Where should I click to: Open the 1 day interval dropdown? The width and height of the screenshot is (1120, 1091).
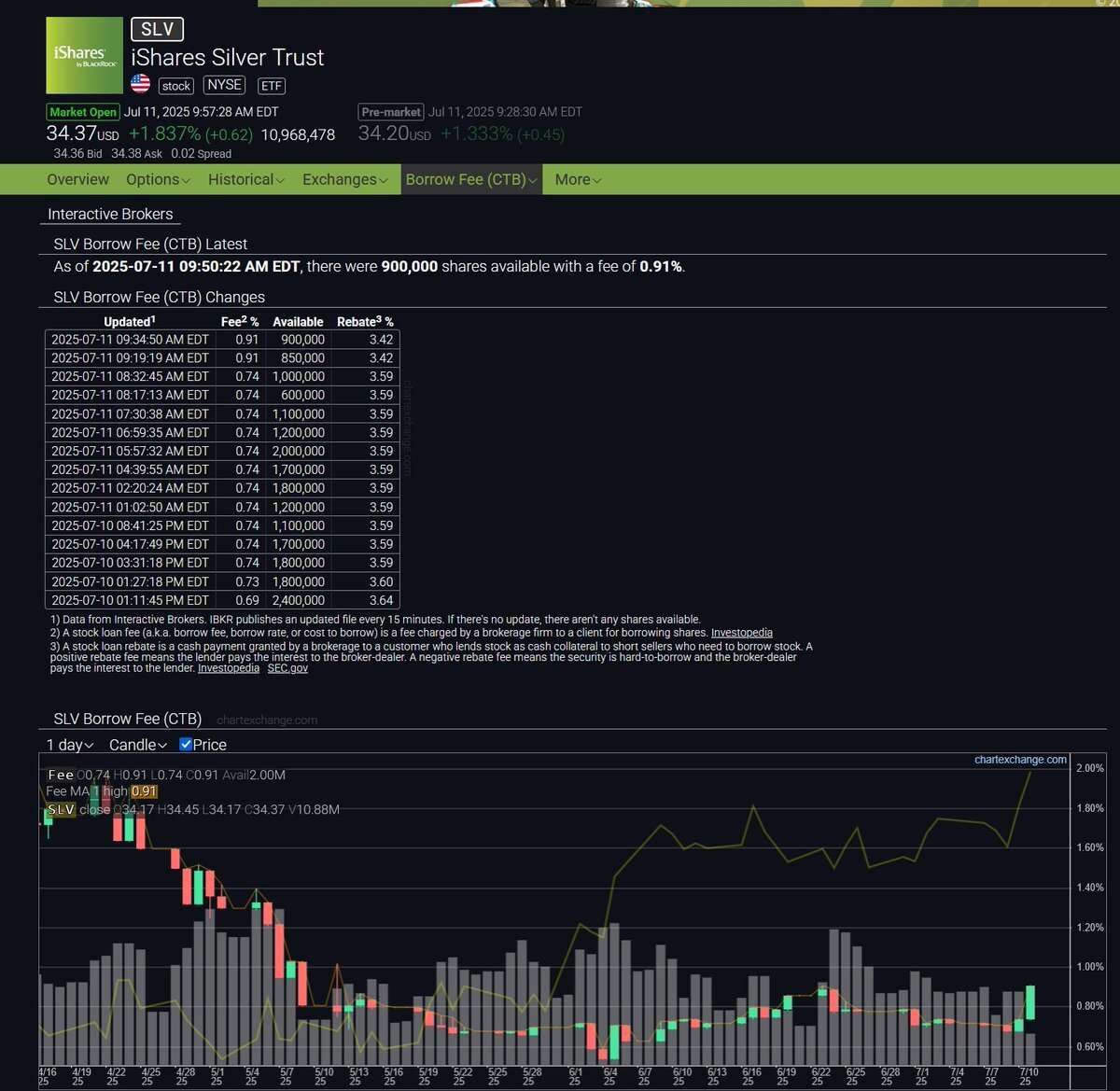click(70, 745)
